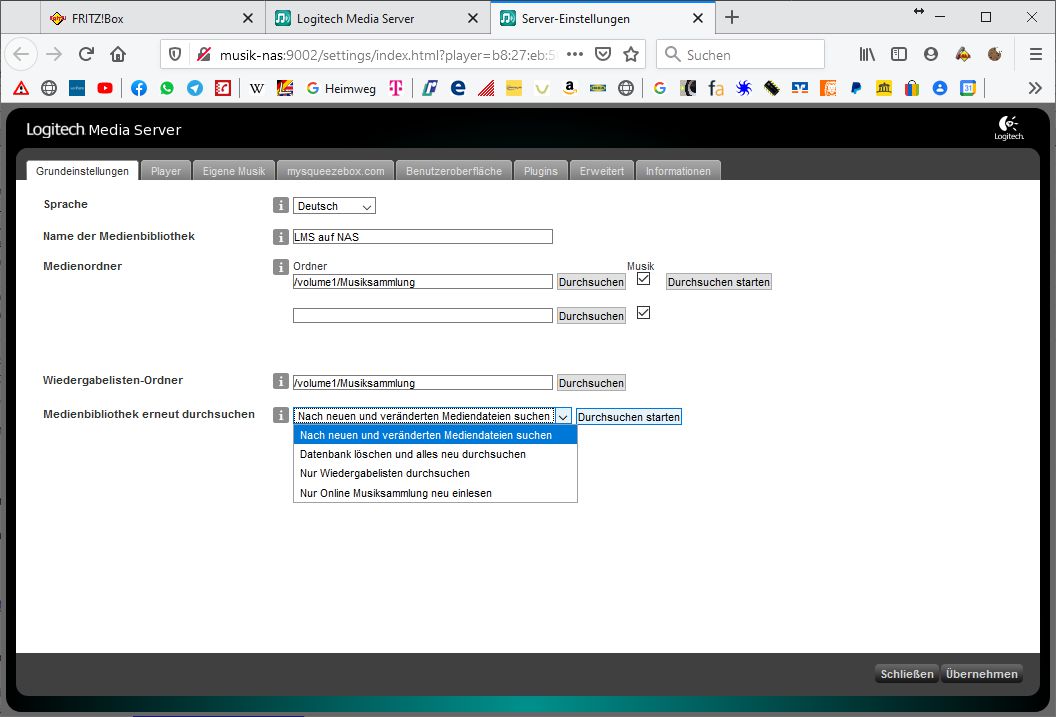Browse for the first media folder
This screenshot has width=1056, height=717.
coord(591,282)
